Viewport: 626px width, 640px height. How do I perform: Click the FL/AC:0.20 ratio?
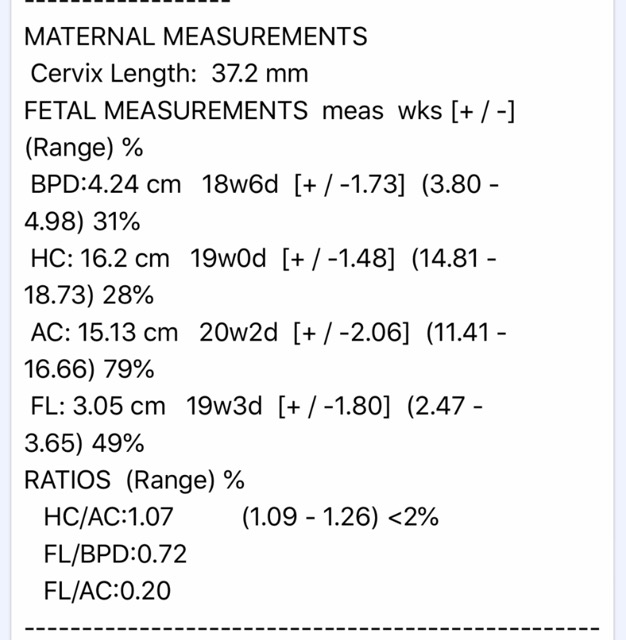pyautogui.click(x=107, y=591)
